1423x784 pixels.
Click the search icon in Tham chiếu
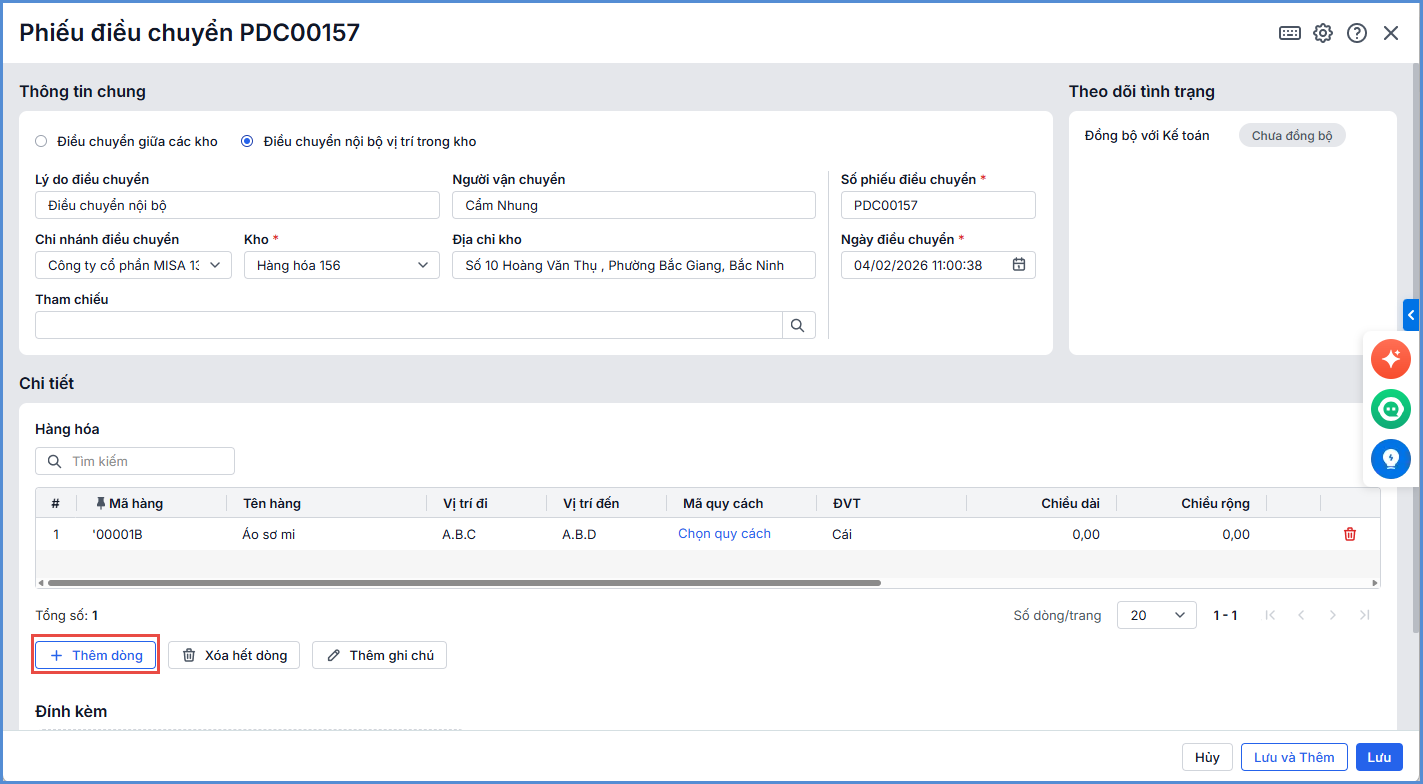click(798, 325)
